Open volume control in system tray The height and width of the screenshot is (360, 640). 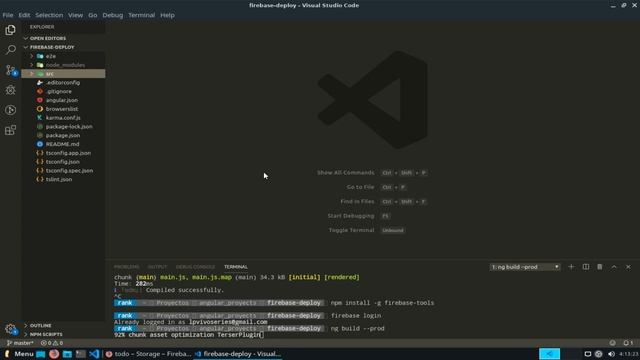pos(611,354)
